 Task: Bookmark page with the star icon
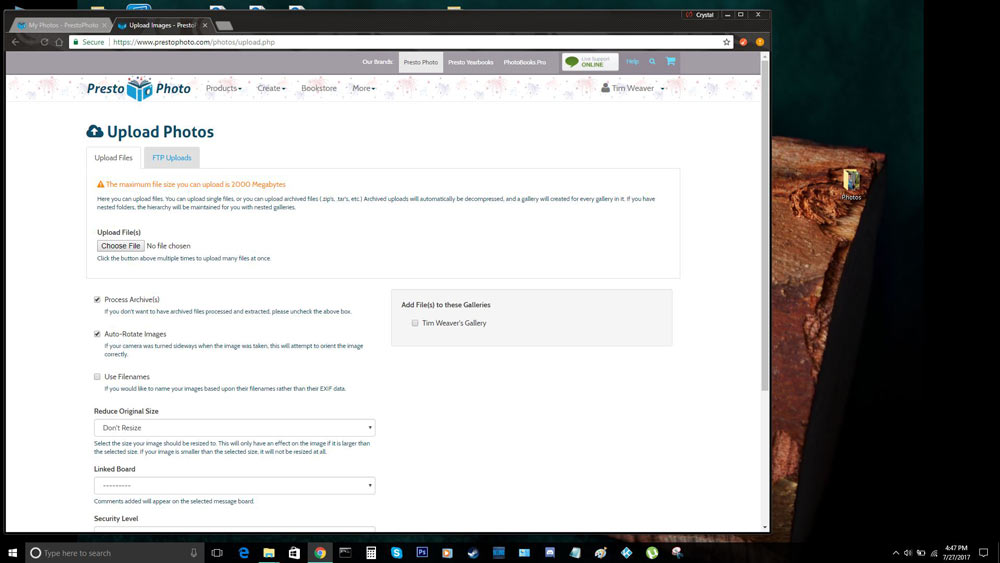point(727,42)
